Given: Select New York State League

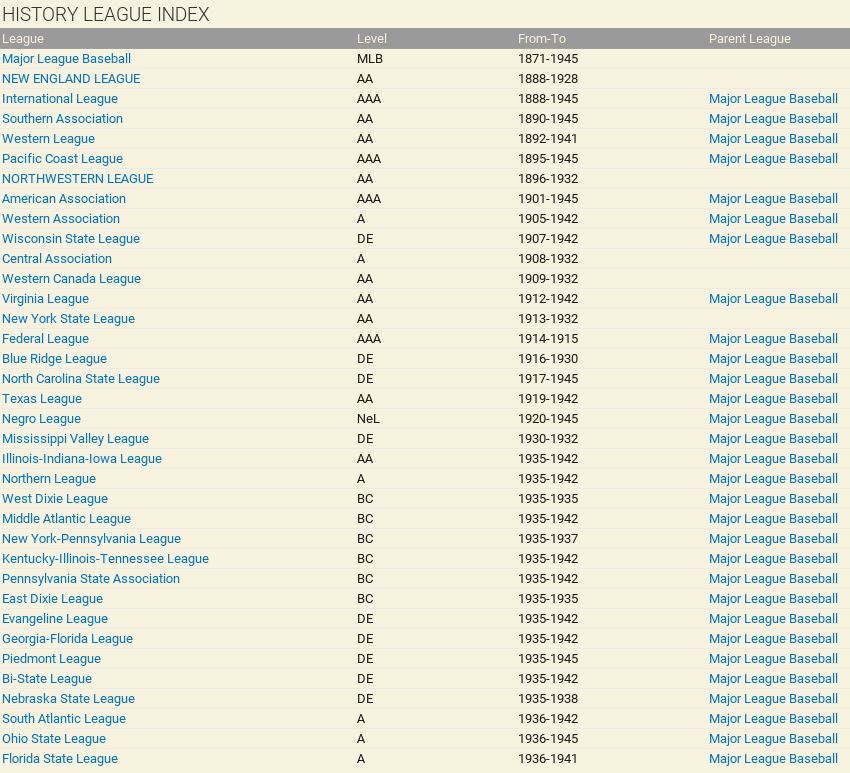Looking at the screenshot, I should point(68,319).
